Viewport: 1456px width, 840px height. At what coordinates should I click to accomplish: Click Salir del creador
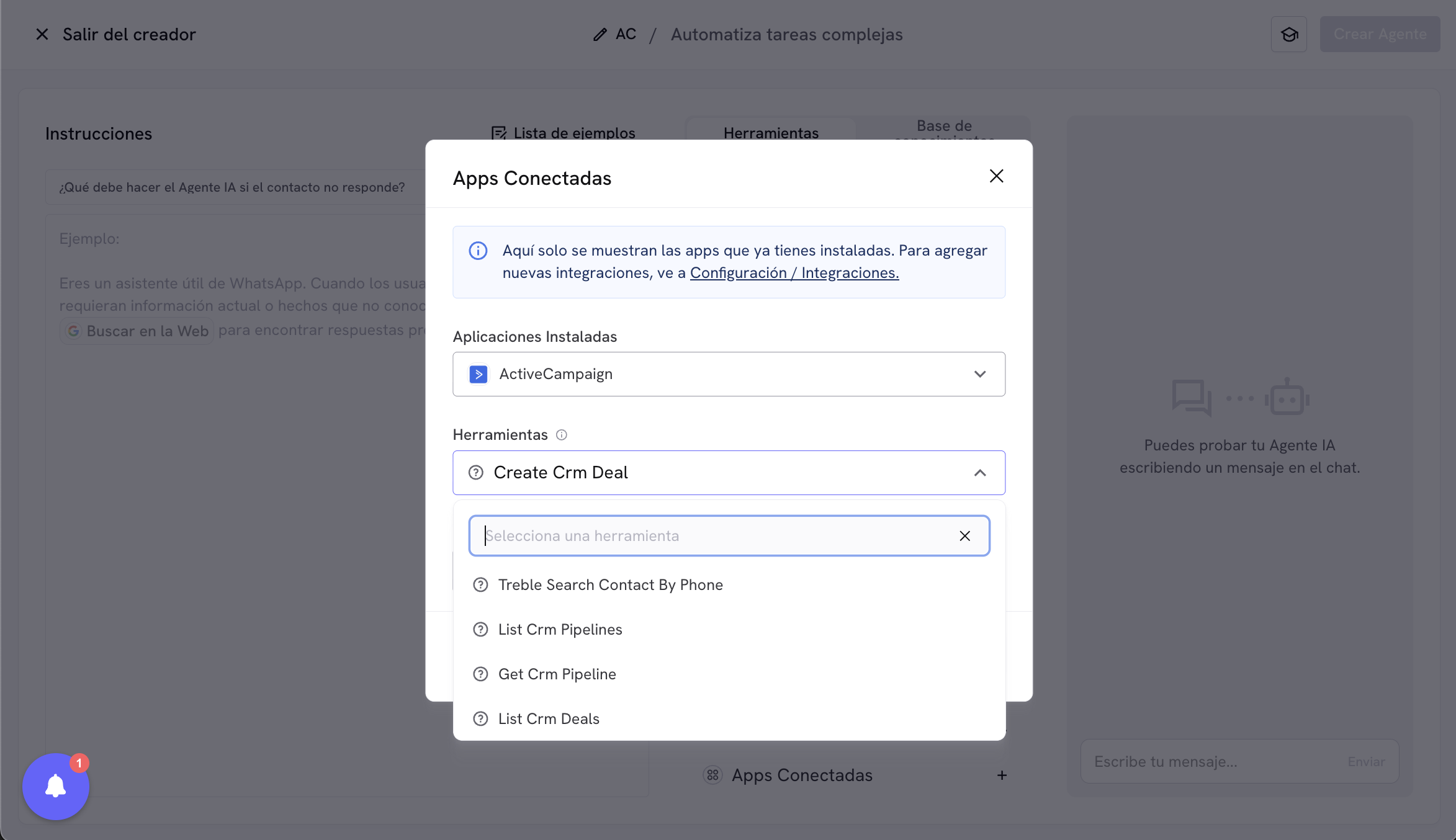[129, 34]
